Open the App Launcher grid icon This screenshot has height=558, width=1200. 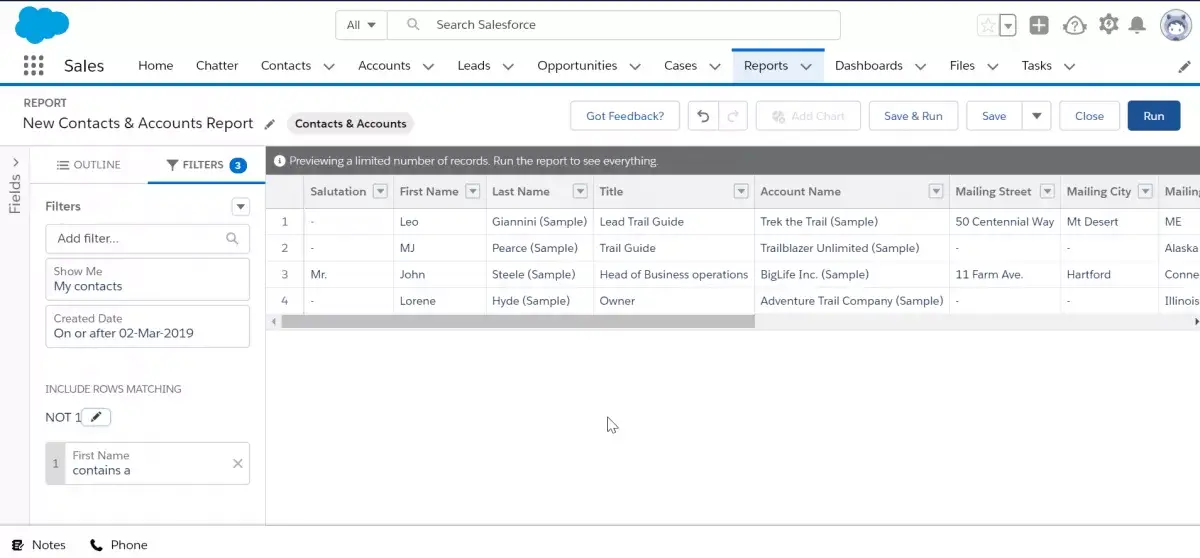coord(33,66)
